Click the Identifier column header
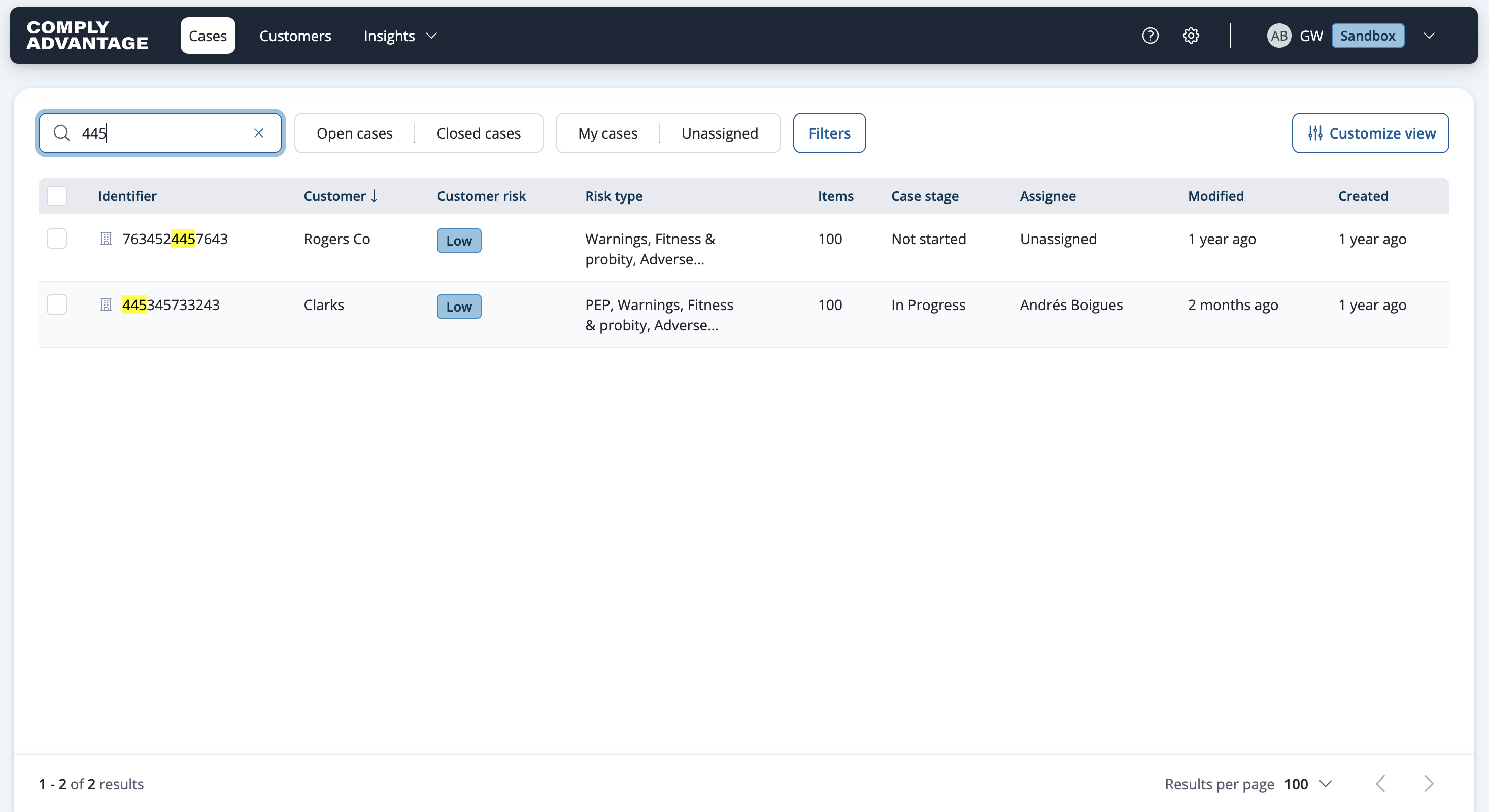Viewport: 1489px width, 812px height. 127,196
